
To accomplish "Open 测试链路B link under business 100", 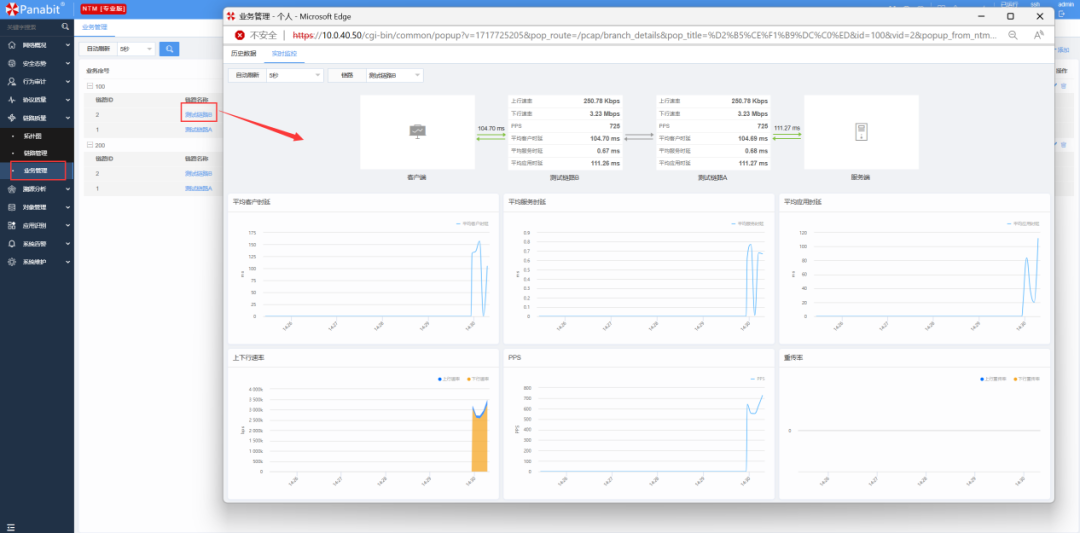I will pyautogui.click(x=198, y=114).
